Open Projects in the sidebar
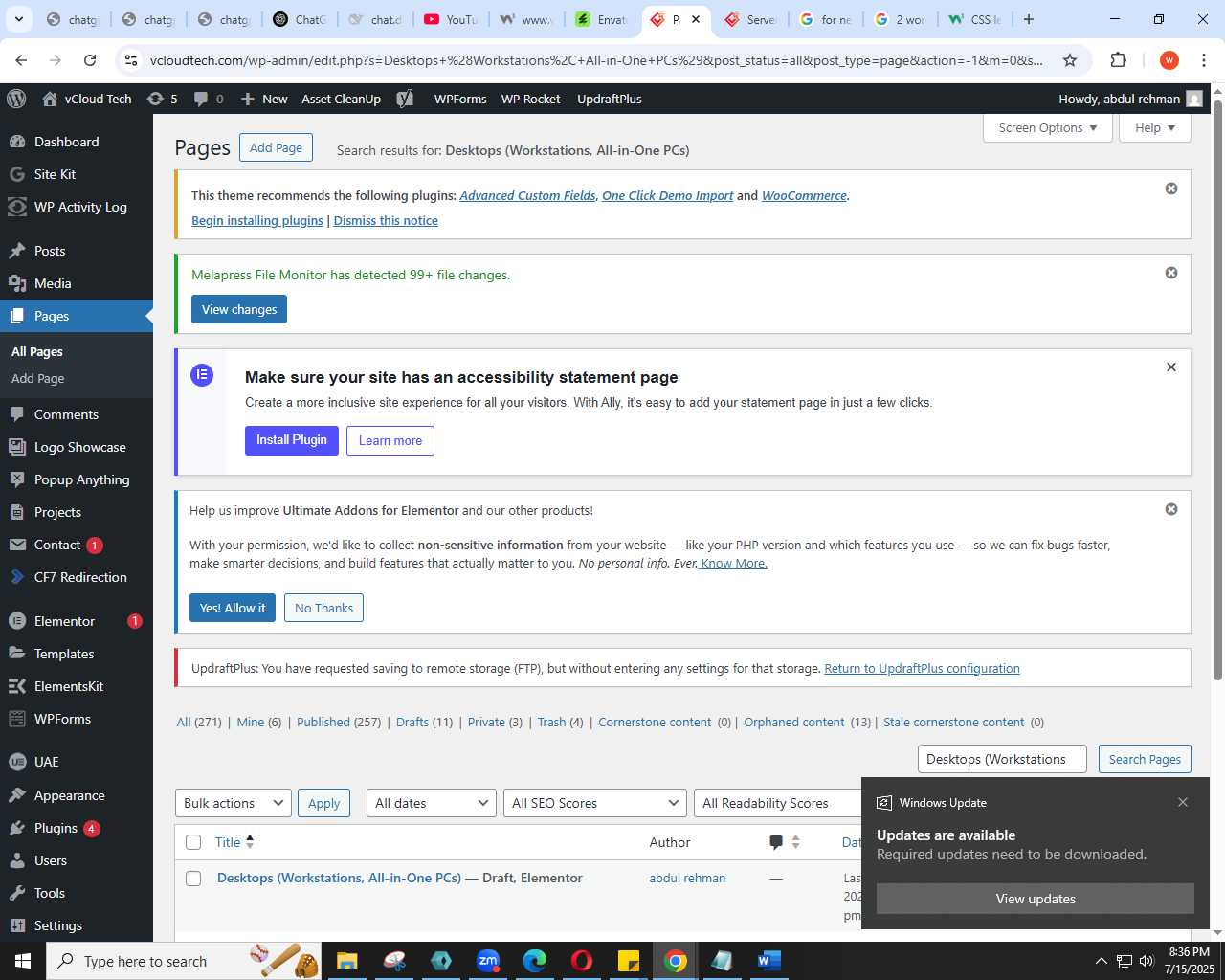Viewport: 1225px width, 980px height. pos(57,512)
